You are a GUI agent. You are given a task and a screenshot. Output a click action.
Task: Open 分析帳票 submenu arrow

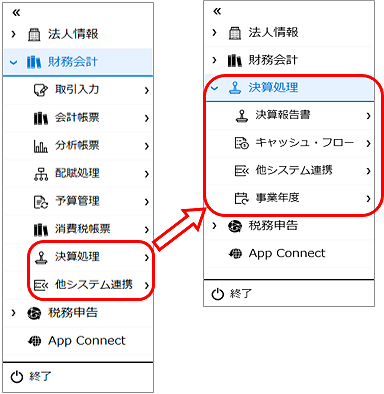pyautogui.click(x=147, y=146)
